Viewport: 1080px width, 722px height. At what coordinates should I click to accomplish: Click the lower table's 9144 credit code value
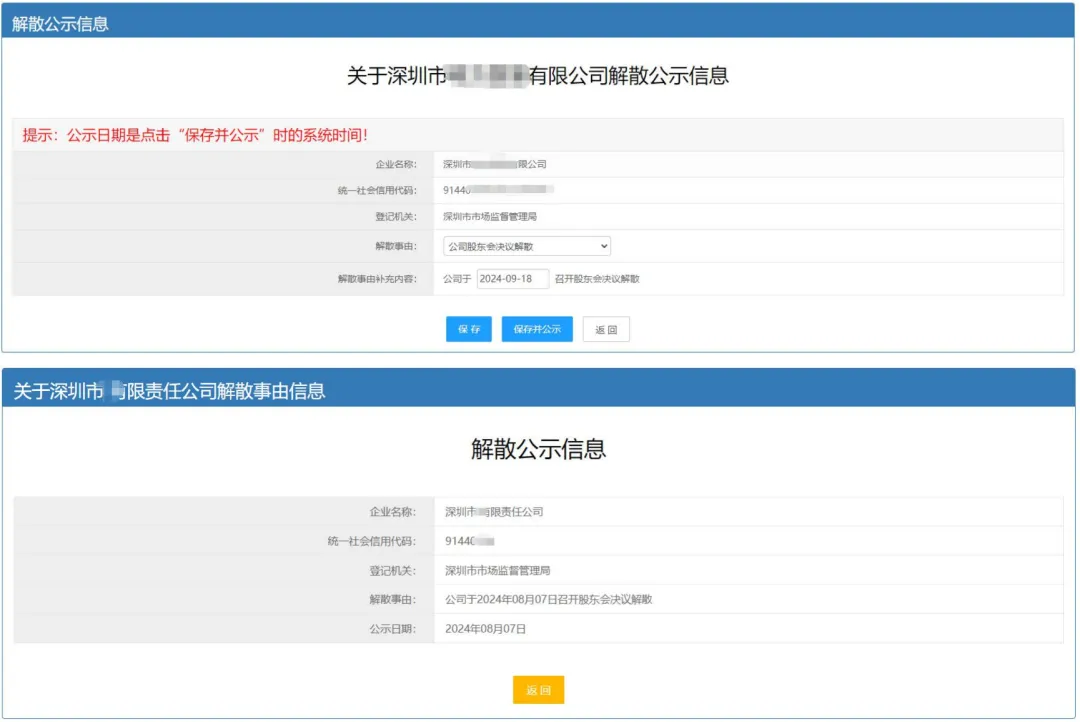tap(470, 541)
